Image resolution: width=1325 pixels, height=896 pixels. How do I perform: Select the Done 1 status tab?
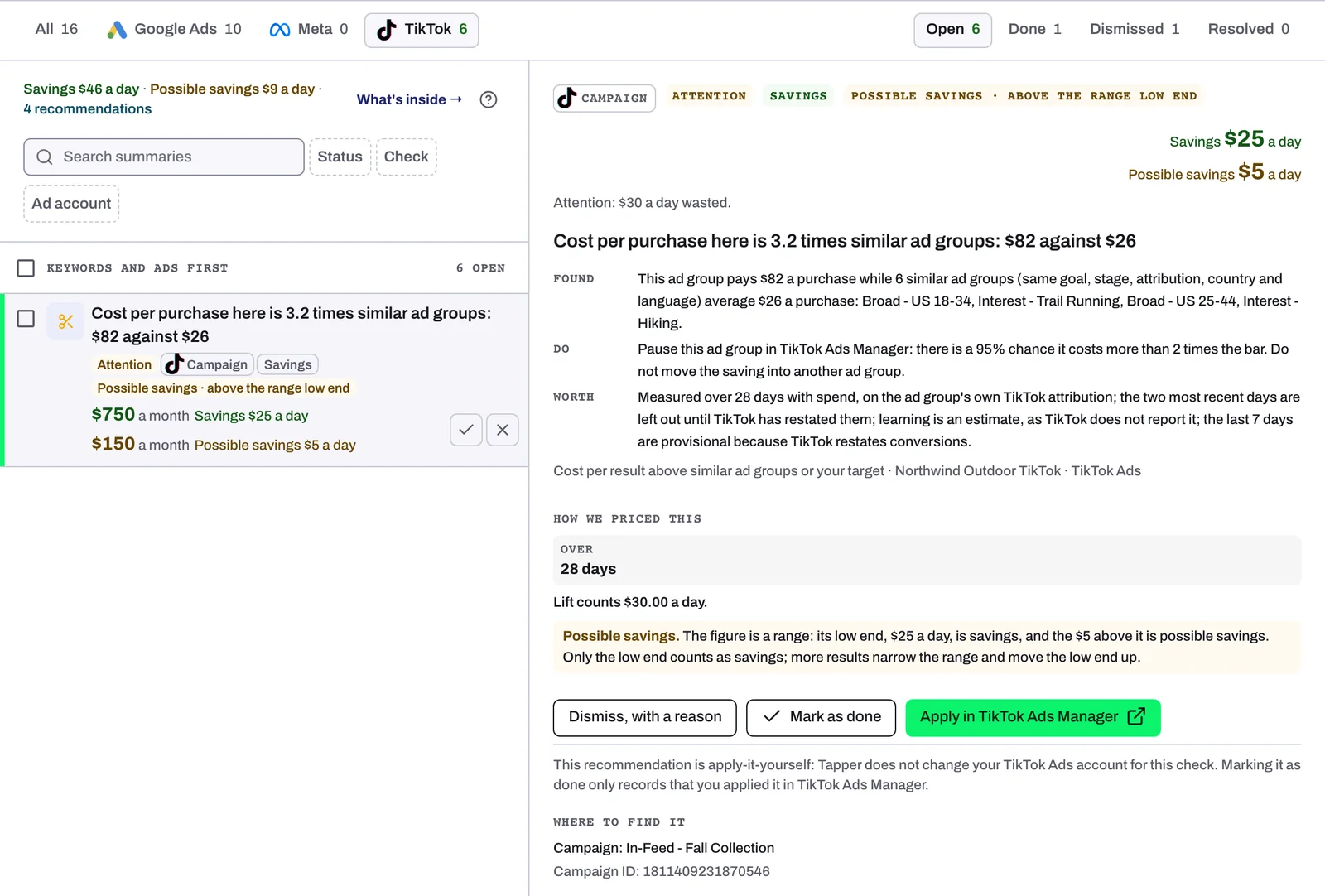coord(1035,30)
